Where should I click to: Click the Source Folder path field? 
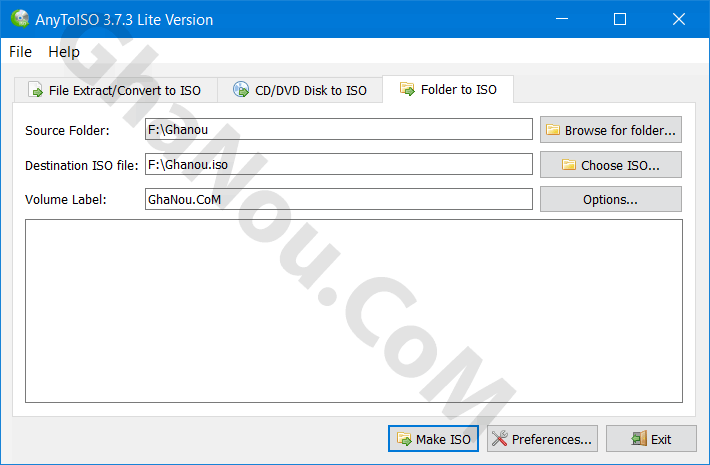(339, 129)
